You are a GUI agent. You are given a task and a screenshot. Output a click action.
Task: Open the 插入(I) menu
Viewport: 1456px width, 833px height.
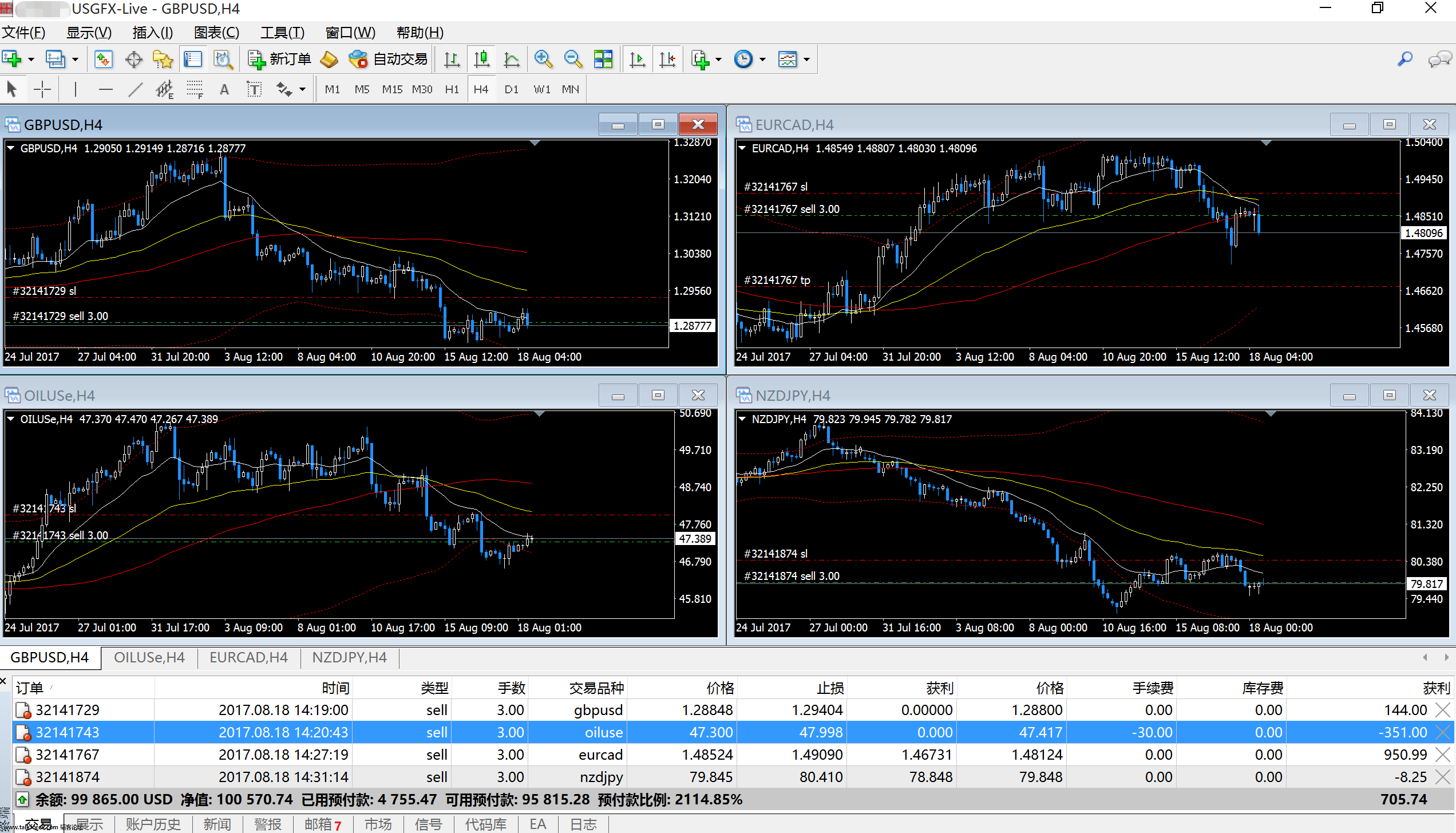(153, 33)
